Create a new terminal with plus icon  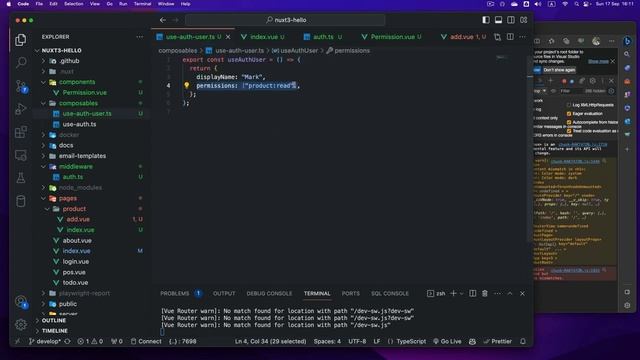point(453,293)
